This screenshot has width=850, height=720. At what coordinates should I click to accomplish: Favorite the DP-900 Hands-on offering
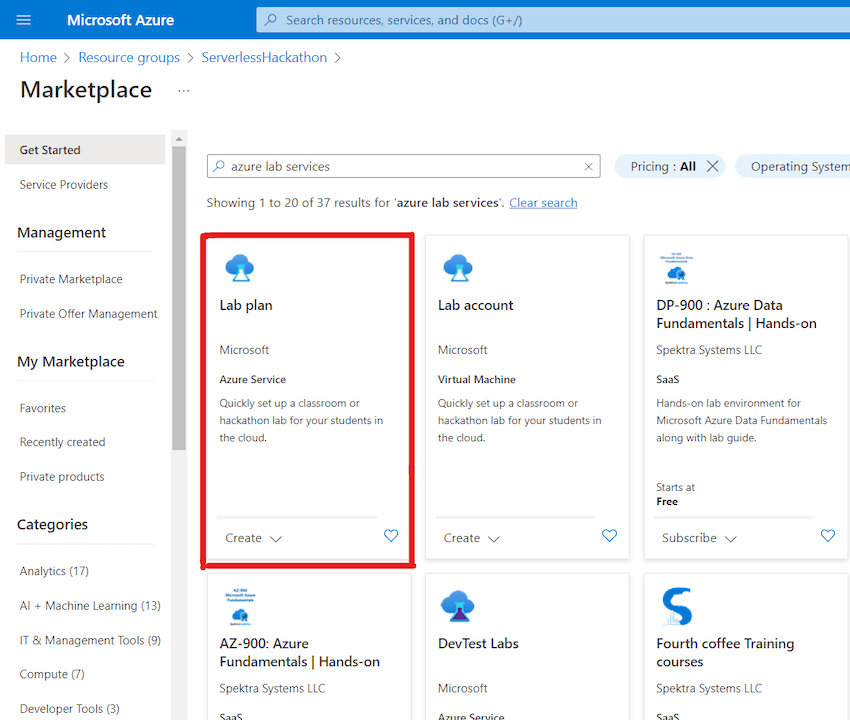827,536
